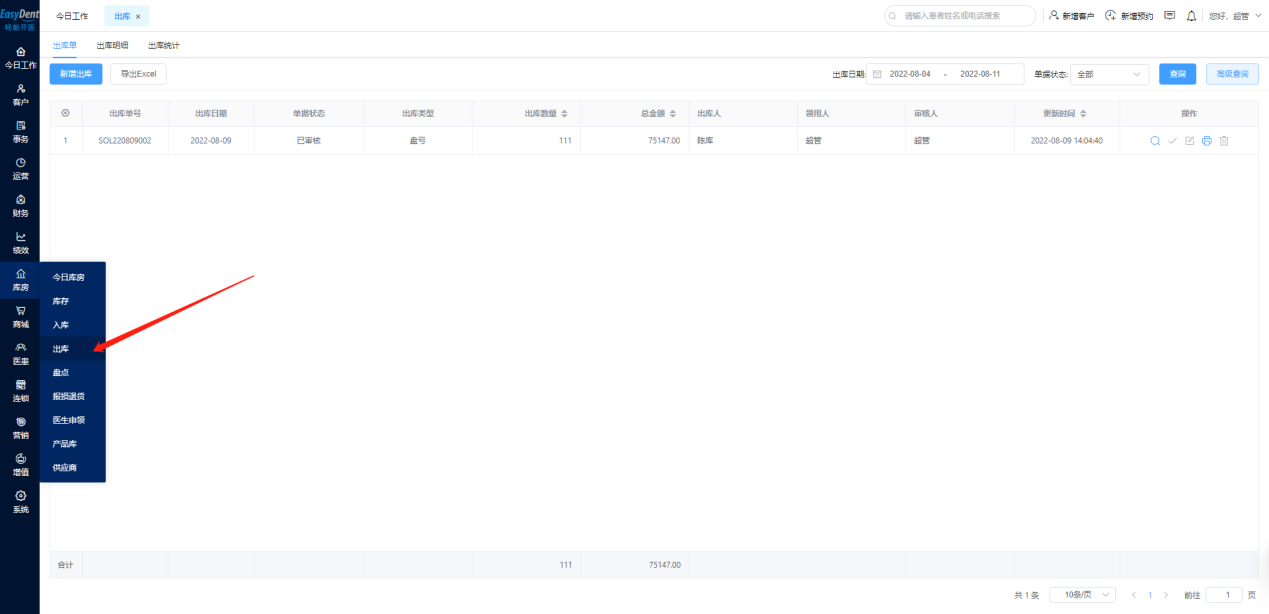1269x614 pixels.
Task: Click the 新增出库 button
Action: coord(76,74)
